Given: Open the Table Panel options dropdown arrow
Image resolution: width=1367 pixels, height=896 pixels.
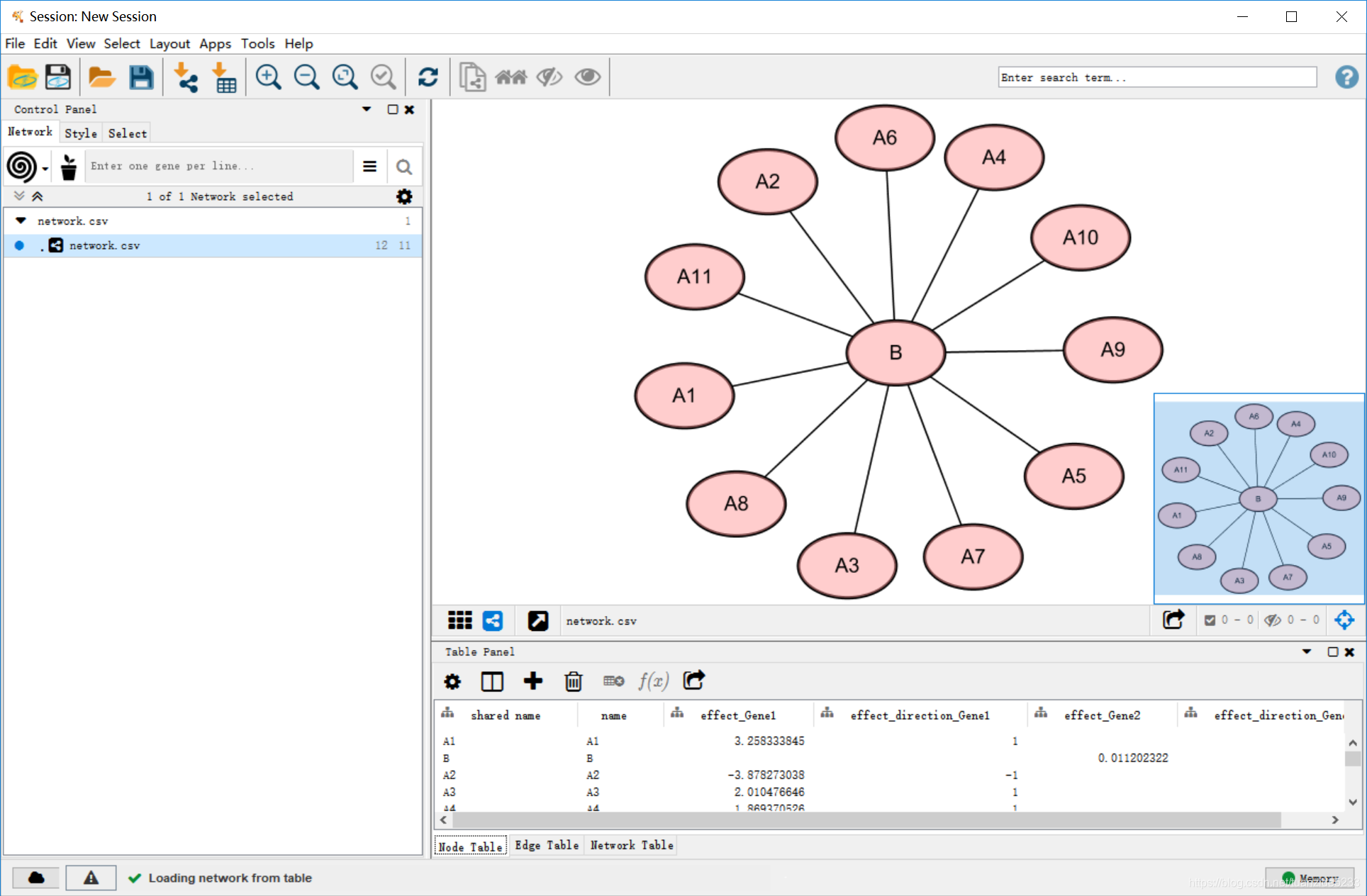Looking at the screenshot, I should (x=1306, y=651).
